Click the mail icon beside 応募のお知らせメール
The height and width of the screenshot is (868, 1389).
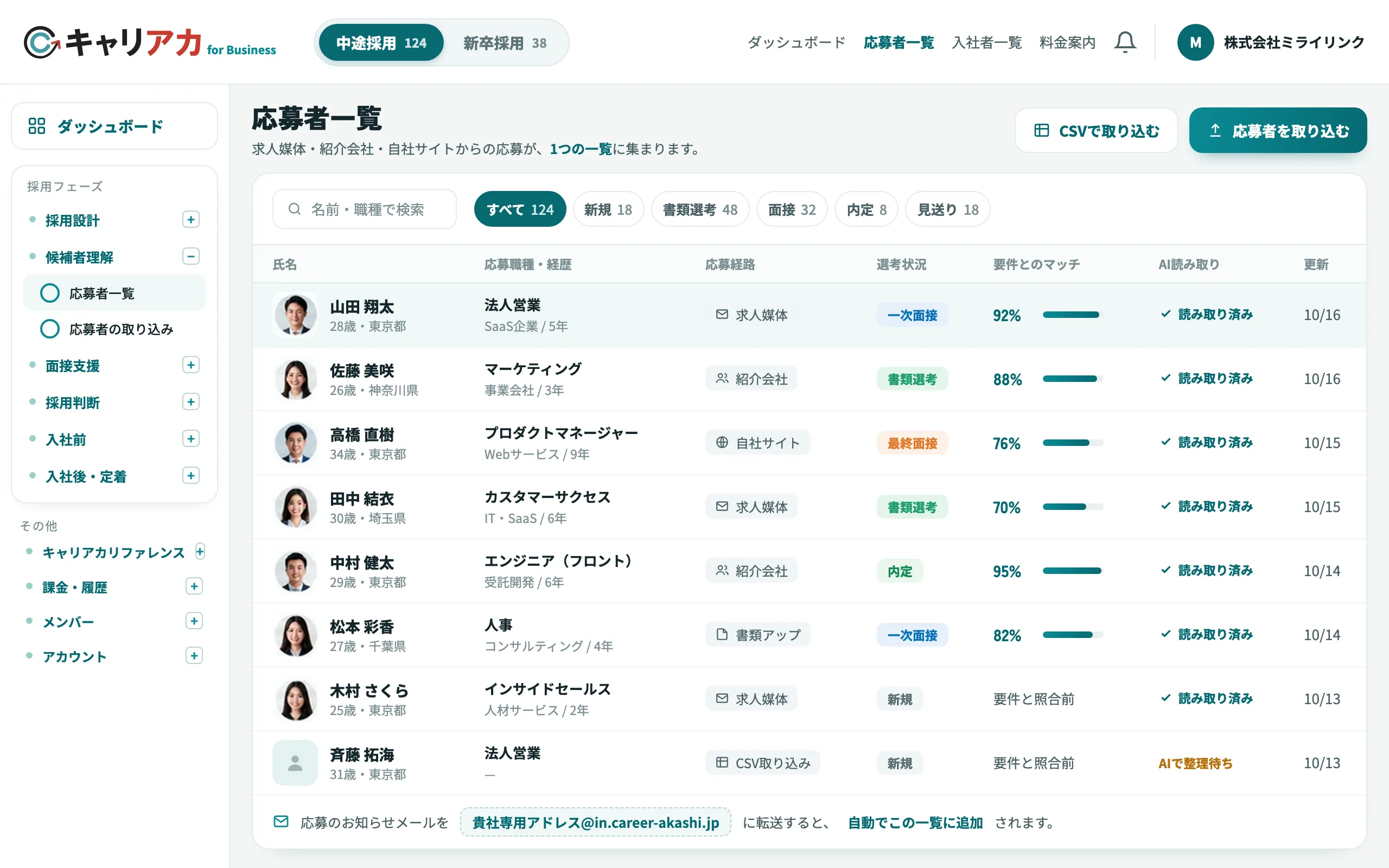pyautogui.click(x=281, y=821)
